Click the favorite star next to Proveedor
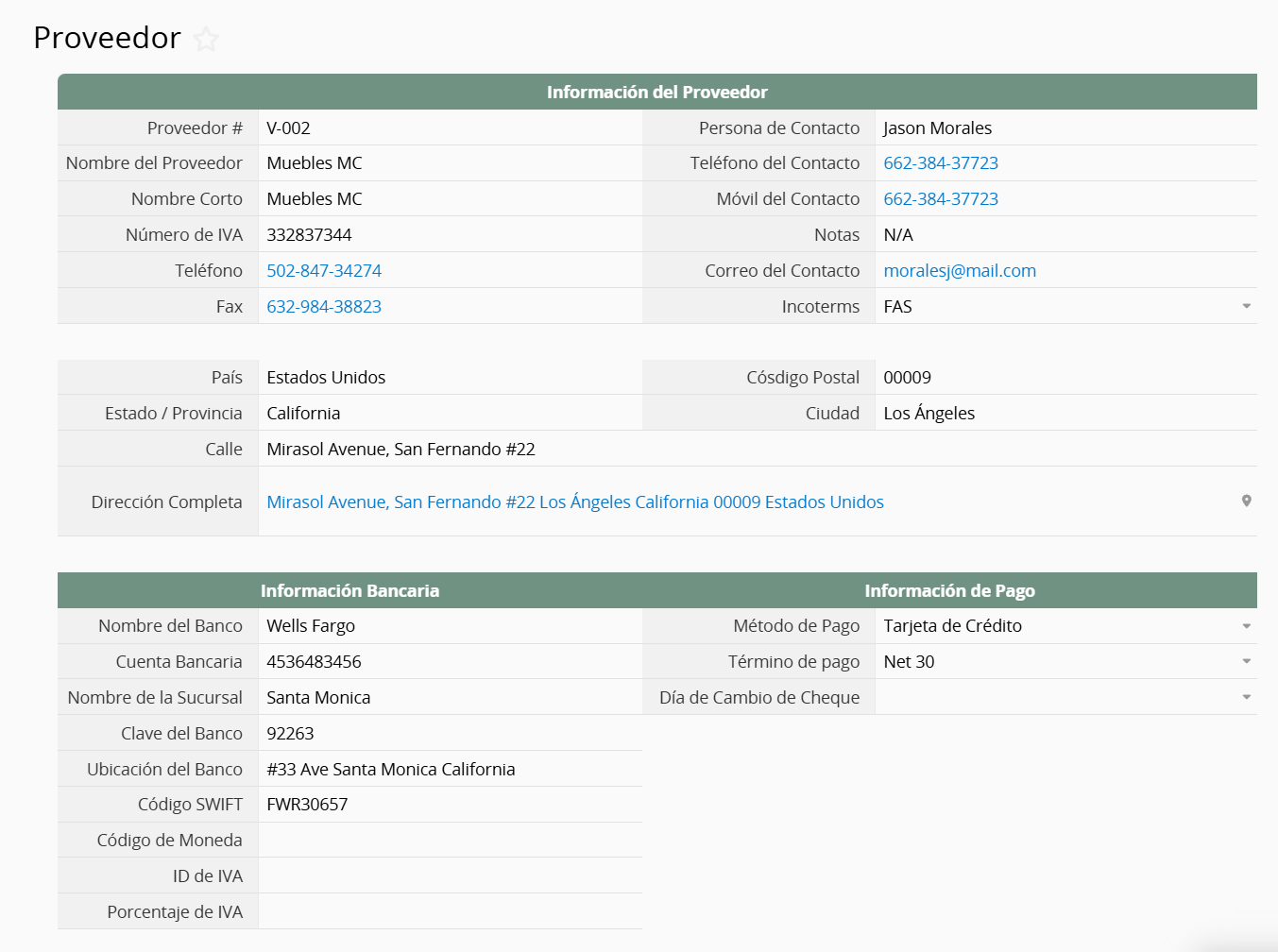1278x952 pixels. (206, 40)
